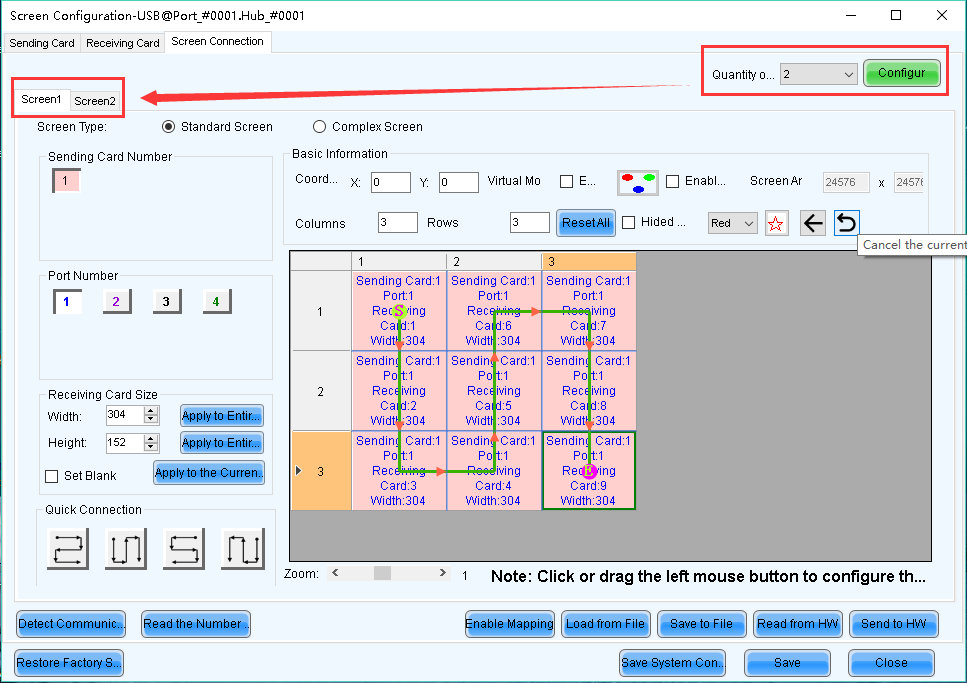The height and width of the screenshot is (683, 967).
Task: Enable the Set Blank checkbox
Action: point(52,476)
